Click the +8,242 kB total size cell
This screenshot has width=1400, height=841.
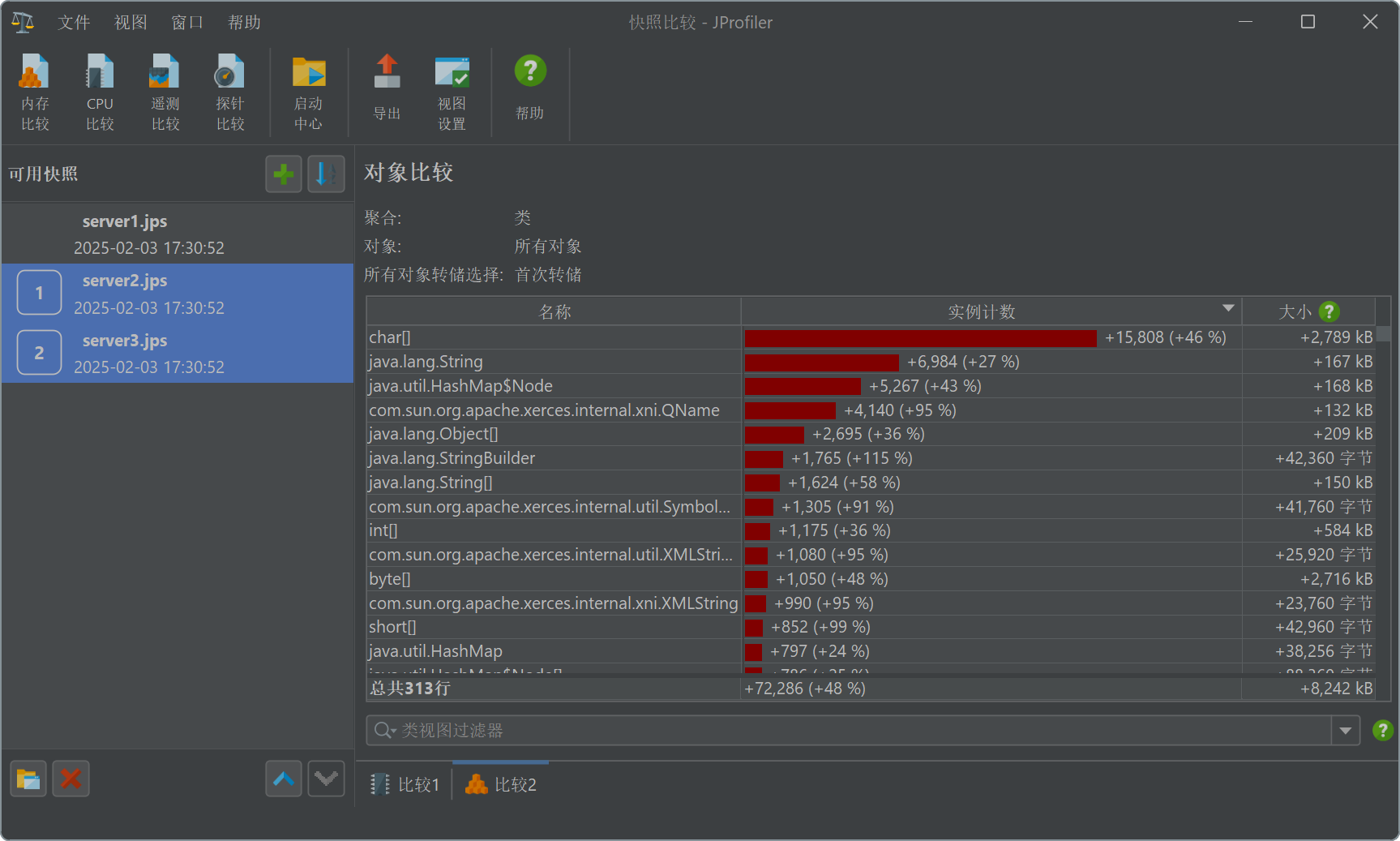1308,689
